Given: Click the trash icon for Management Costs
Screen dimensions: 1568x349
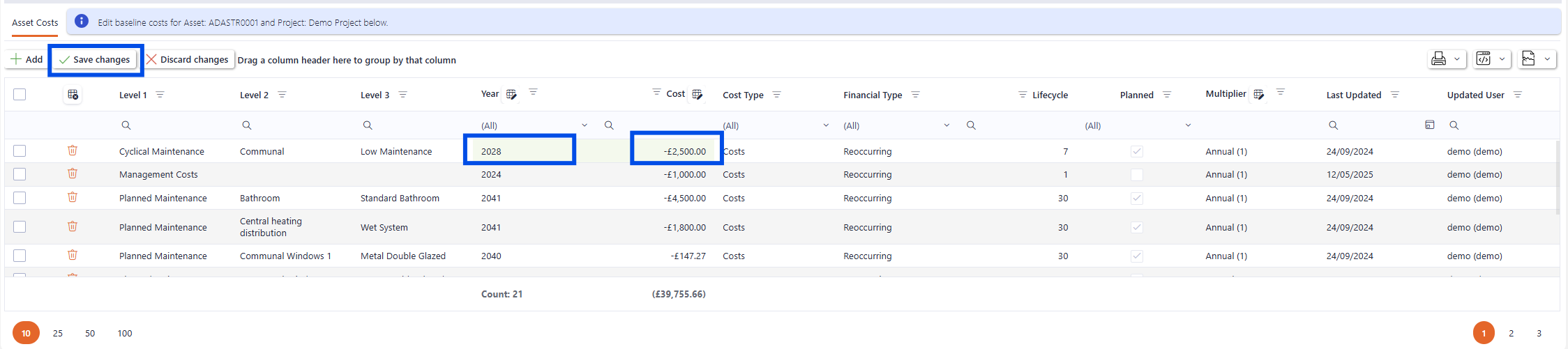Looking at the screenshot, I should coord(73,173).
